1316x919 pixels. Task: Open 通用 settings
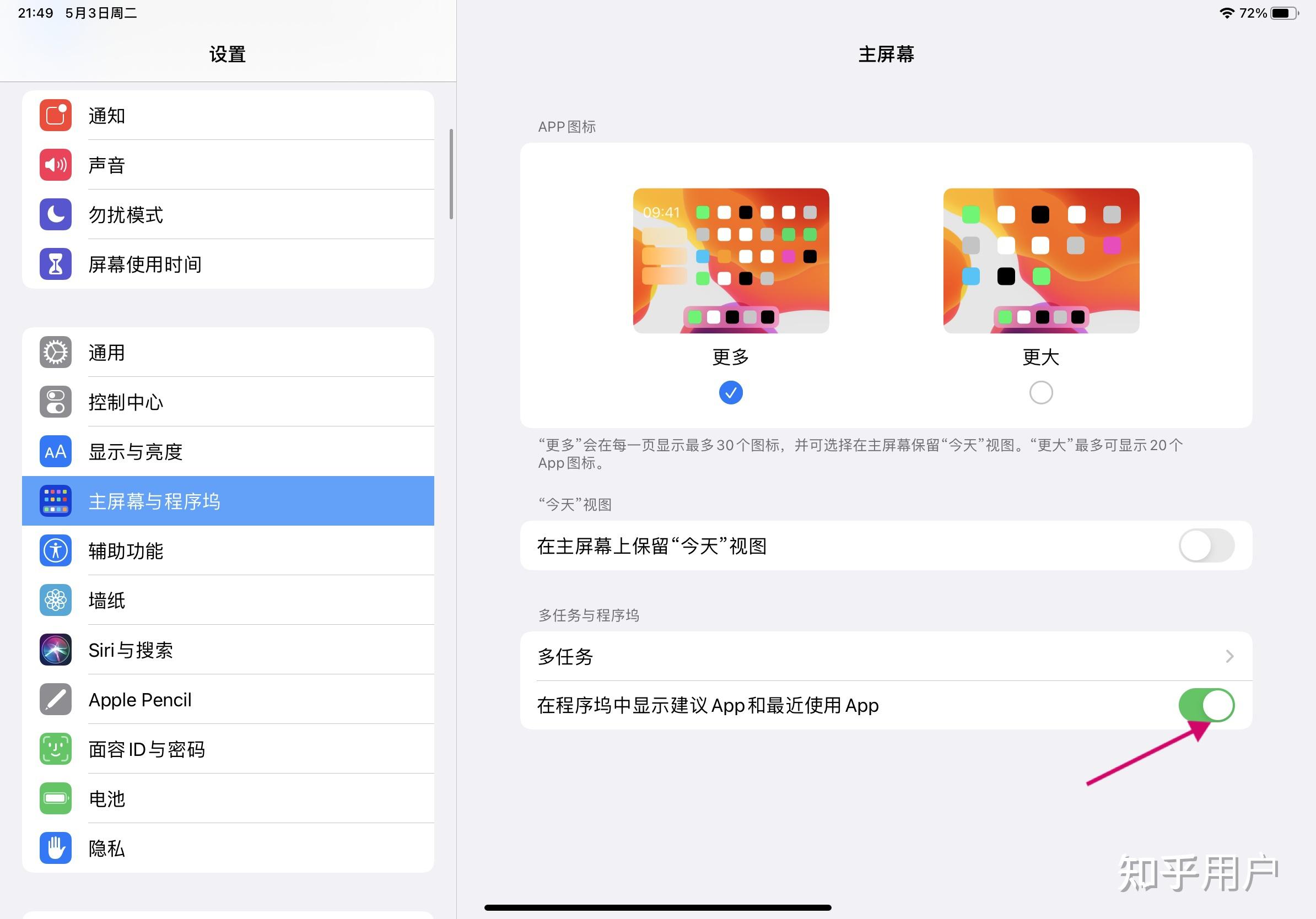[228, 353]
